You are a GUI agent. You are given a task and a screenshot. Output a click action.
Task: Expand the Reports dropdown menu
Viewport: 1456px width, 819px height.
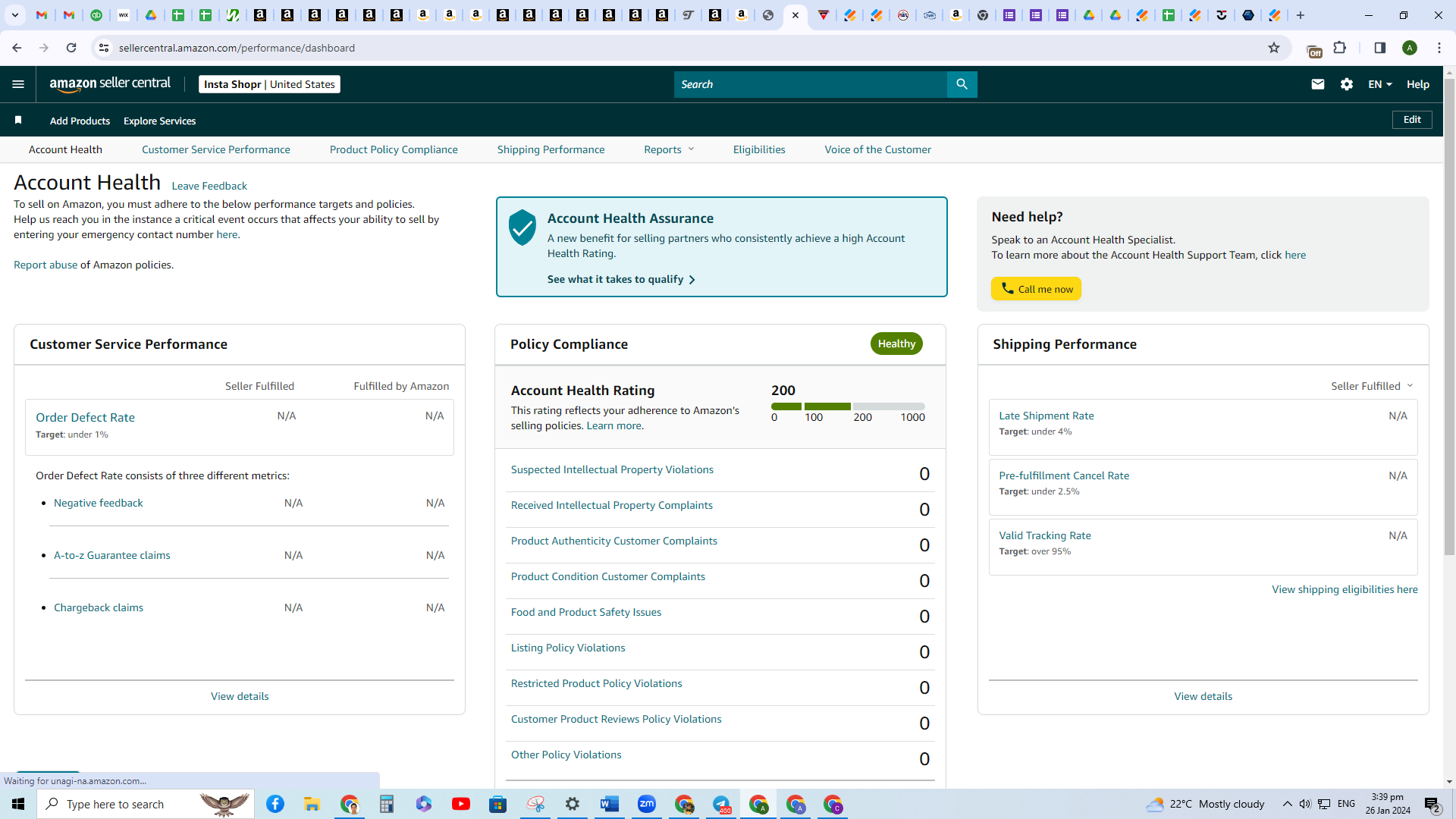tap(669, 149)
